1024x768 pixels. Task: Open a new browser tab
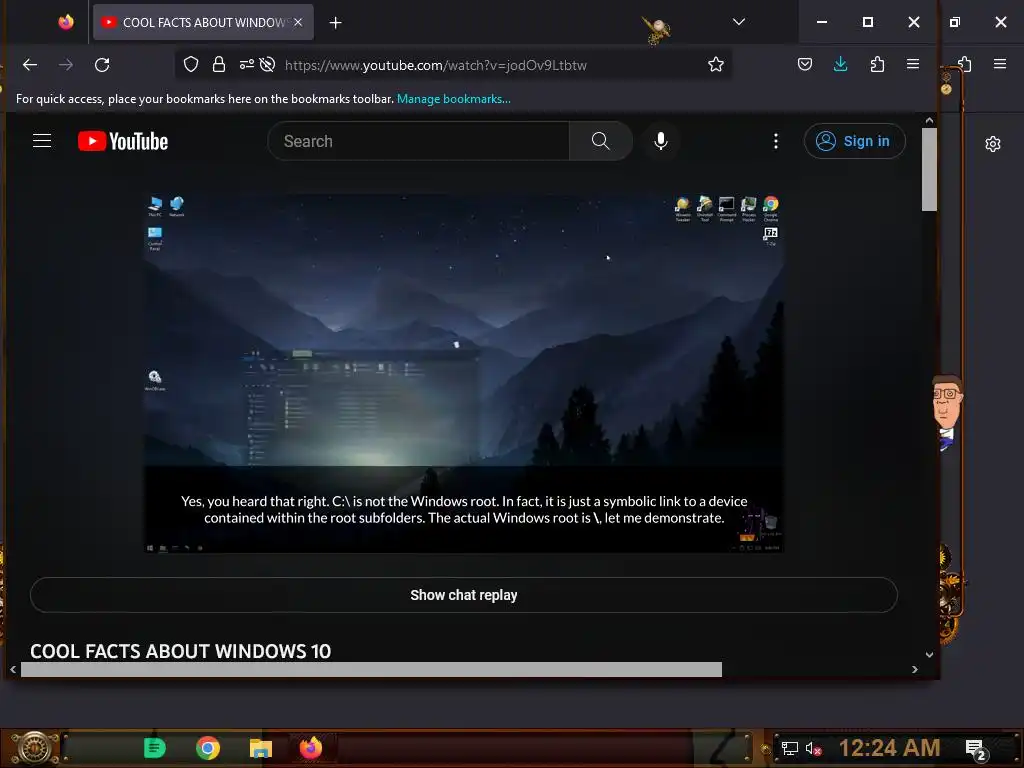[x=335, y=23]
